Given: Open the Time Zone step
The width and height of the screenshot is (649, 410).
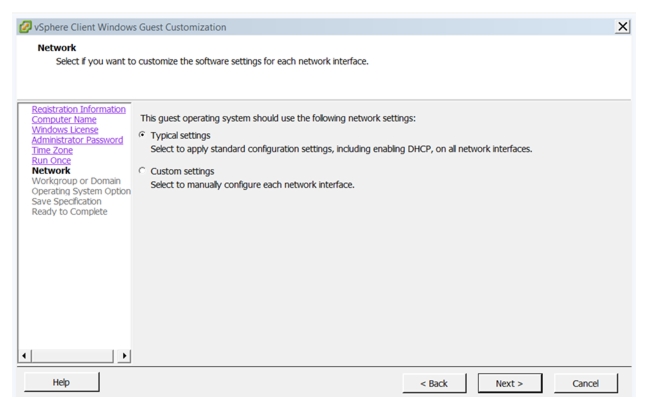Looking at the screenshot, I should pos(52,150).
